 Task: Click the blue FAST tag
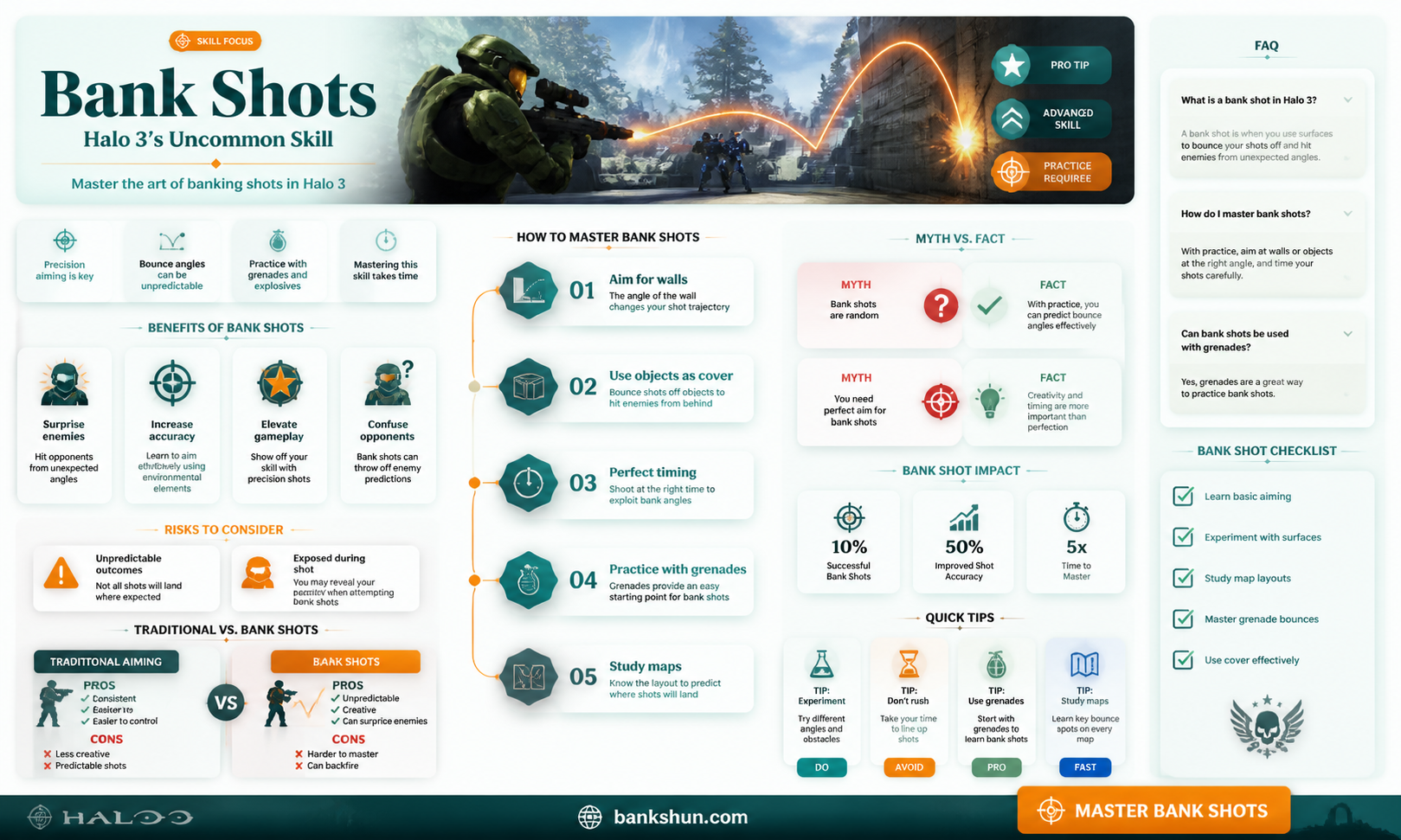point(1085,767)
